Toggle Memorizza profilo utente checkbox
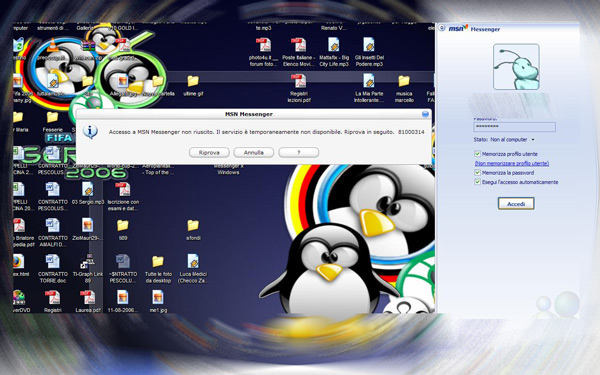 coord(477,154)
